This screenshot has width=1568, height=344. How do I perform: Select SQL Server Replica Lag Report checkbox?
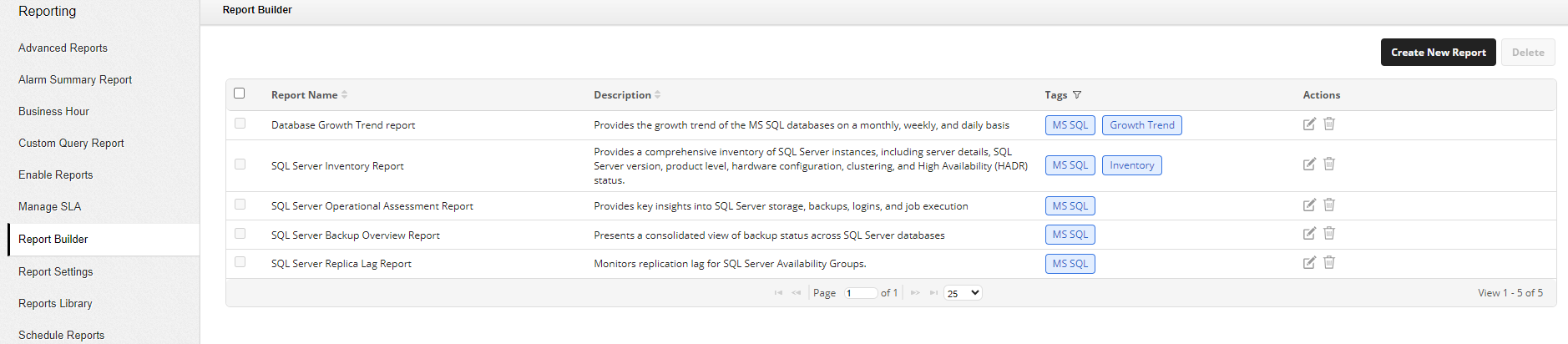pyautogui.click(x=240, y=262)
